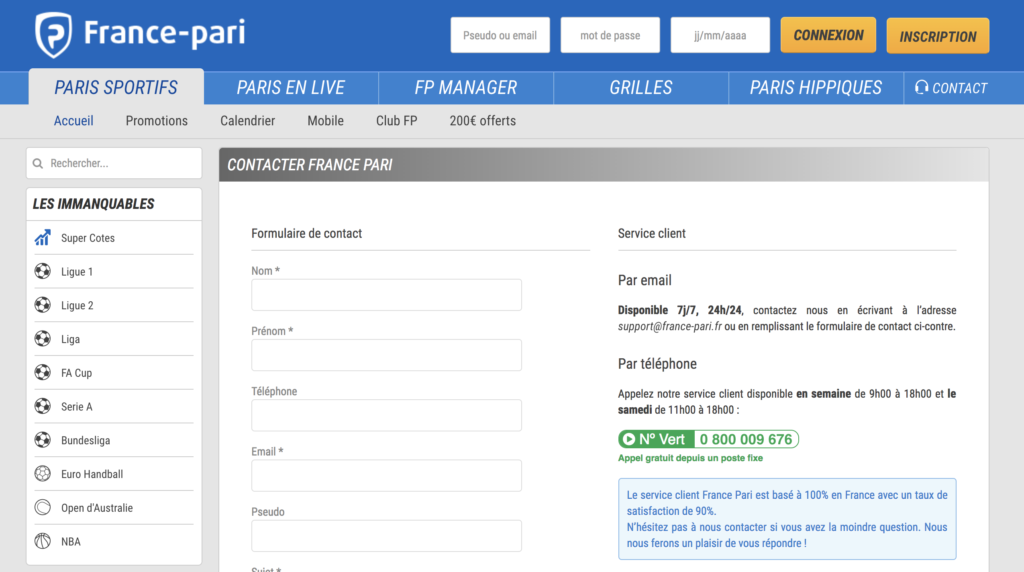Click the Par email heading
Viewport: 1024px width, 572px height.
(x=645, y=280)
